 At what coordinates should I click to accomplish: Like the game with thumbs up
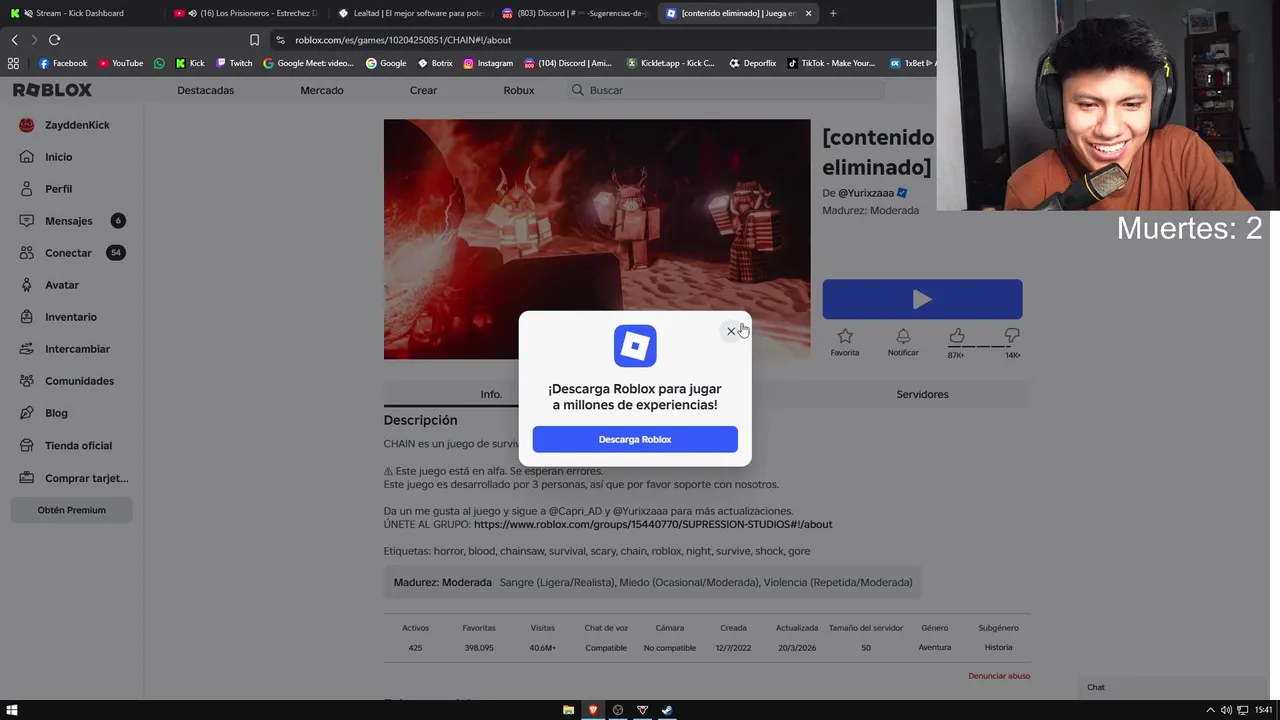click(957, 336)
